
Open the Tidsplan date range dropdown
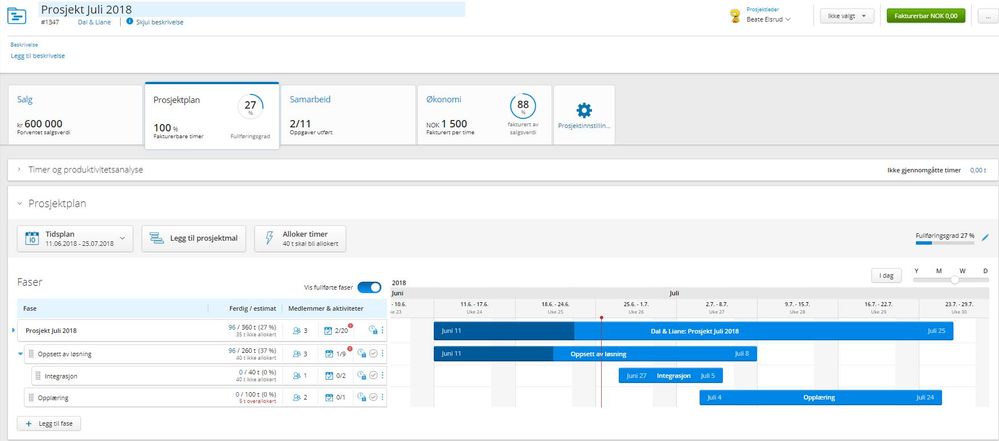75,239
